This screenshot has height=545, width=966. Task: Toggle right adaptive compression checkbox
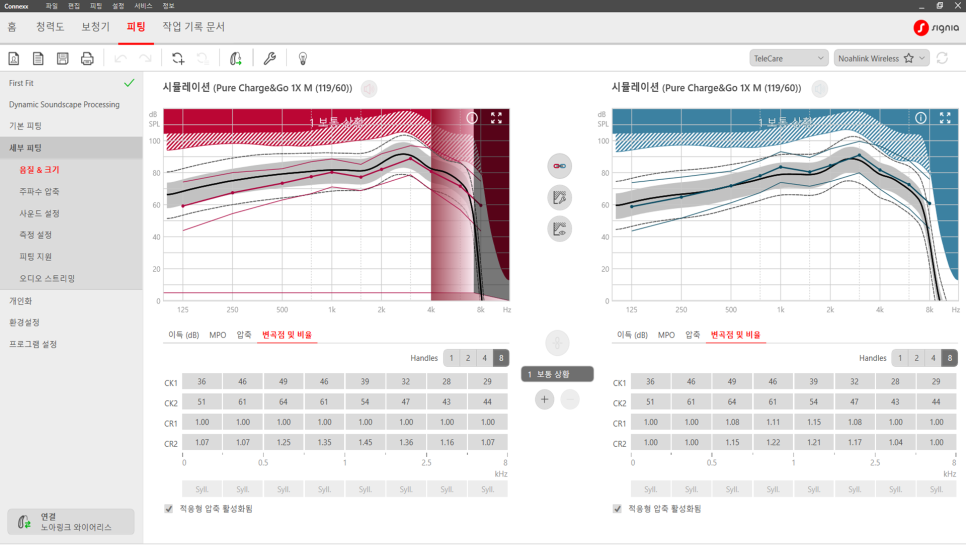point(617,509)
